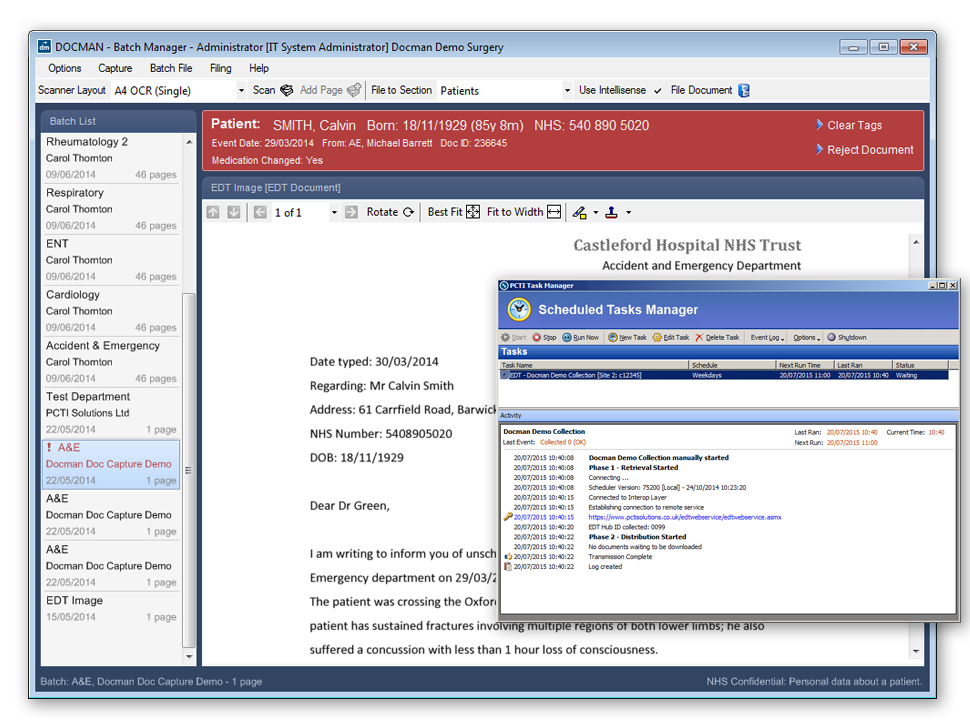Apply Fit to Width zoom
Image resolution: width=970 pixels, height=725 pixels.
pos(524,212)
